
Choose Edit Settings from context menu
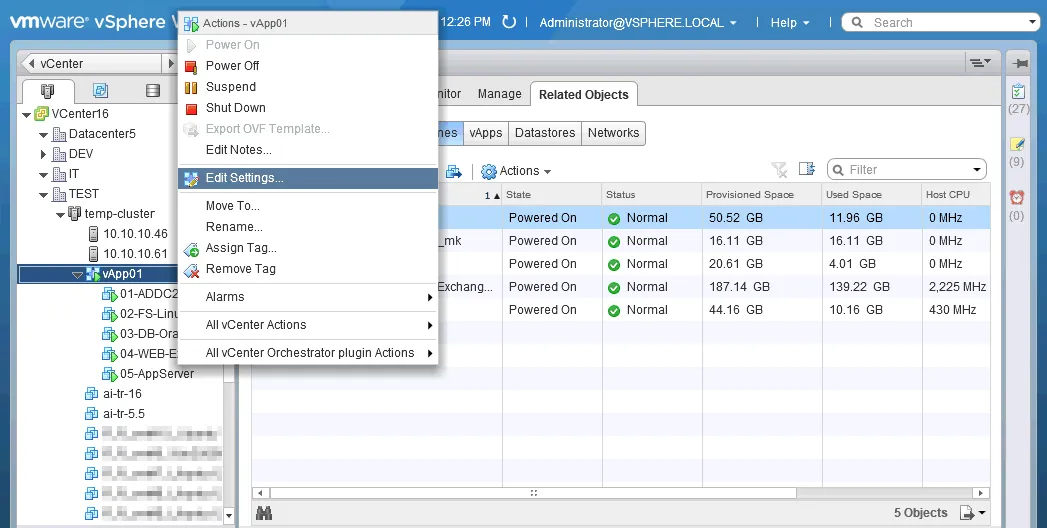pos(244,178)
